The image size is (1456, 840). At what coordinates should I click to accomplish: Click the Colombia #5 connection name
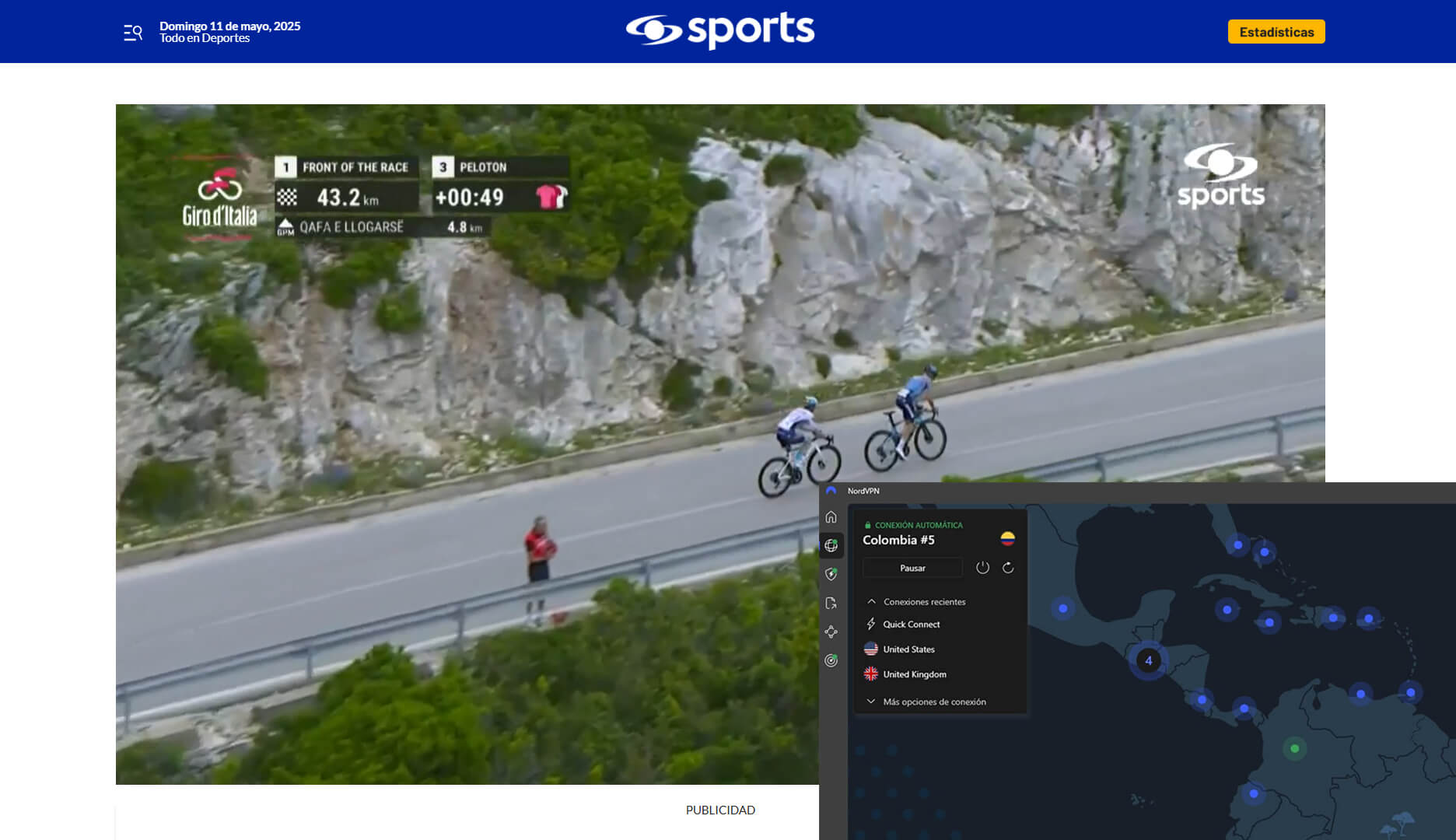coord(898,540)
